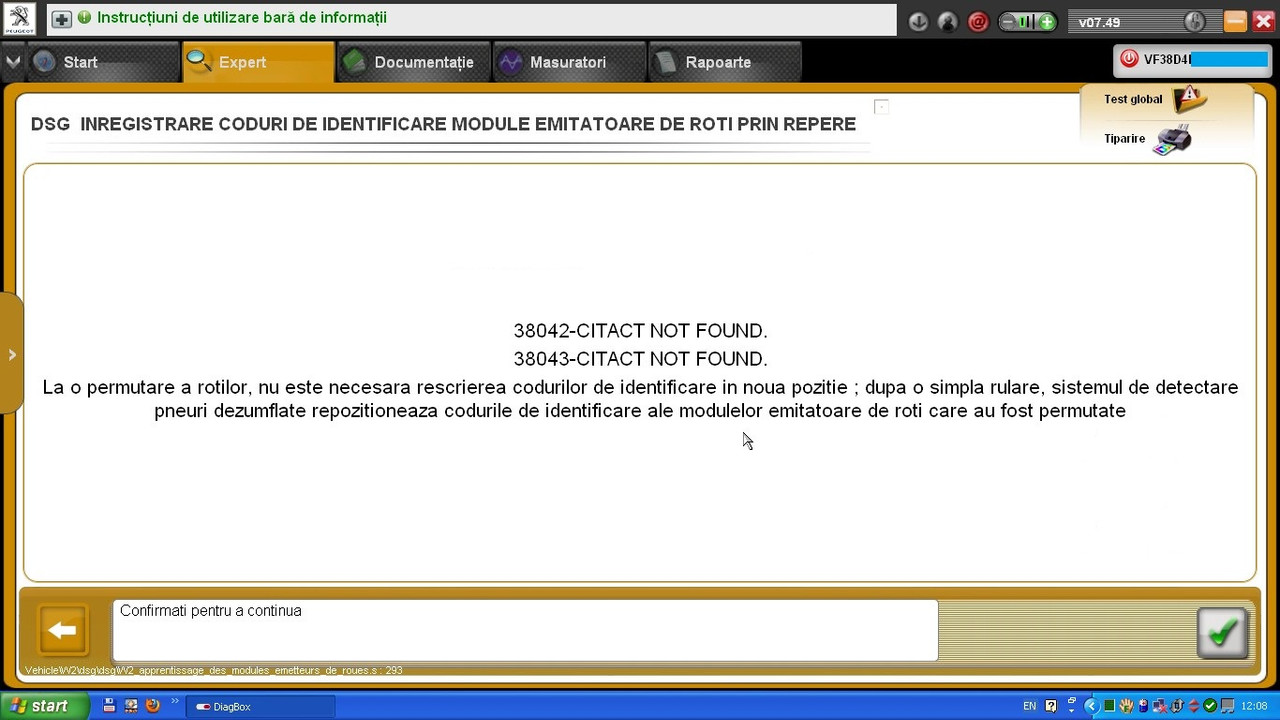Viewport: 1280px width, 720px height.
Task: Select the Rapoarte tab
Action: (724, 62)
